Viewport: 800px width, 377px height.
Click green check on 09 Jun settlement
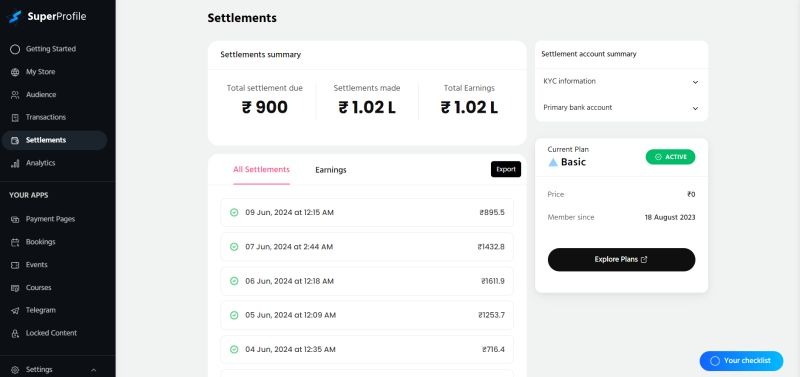234,213
